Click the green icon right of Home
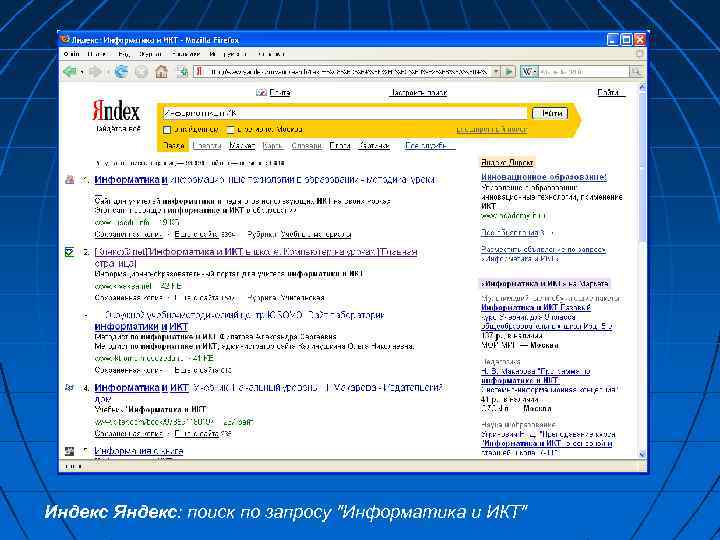 tap(183, 72)
